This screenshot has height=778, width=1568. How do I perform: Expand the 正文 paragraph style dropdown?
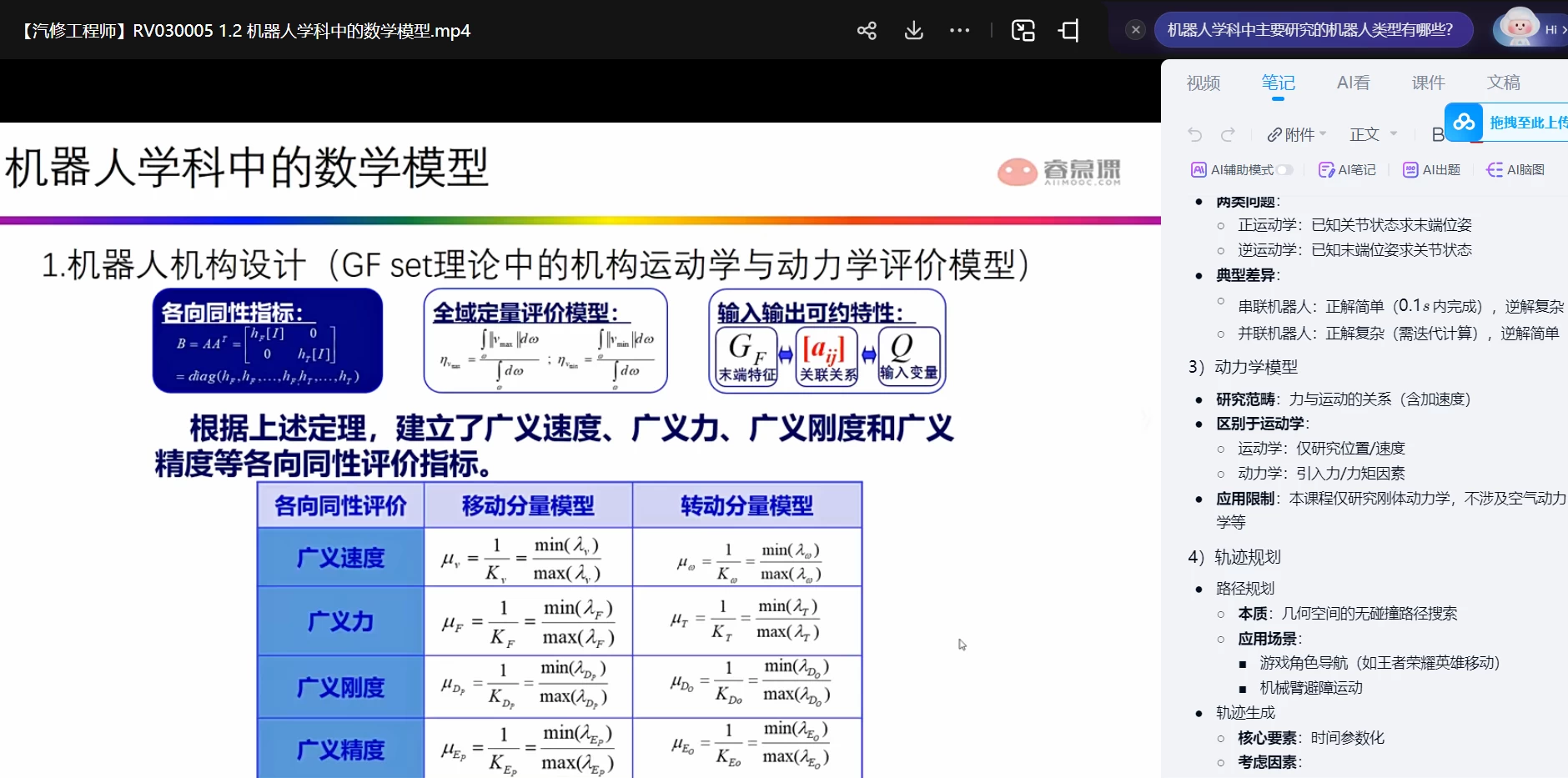point(1372,134)
